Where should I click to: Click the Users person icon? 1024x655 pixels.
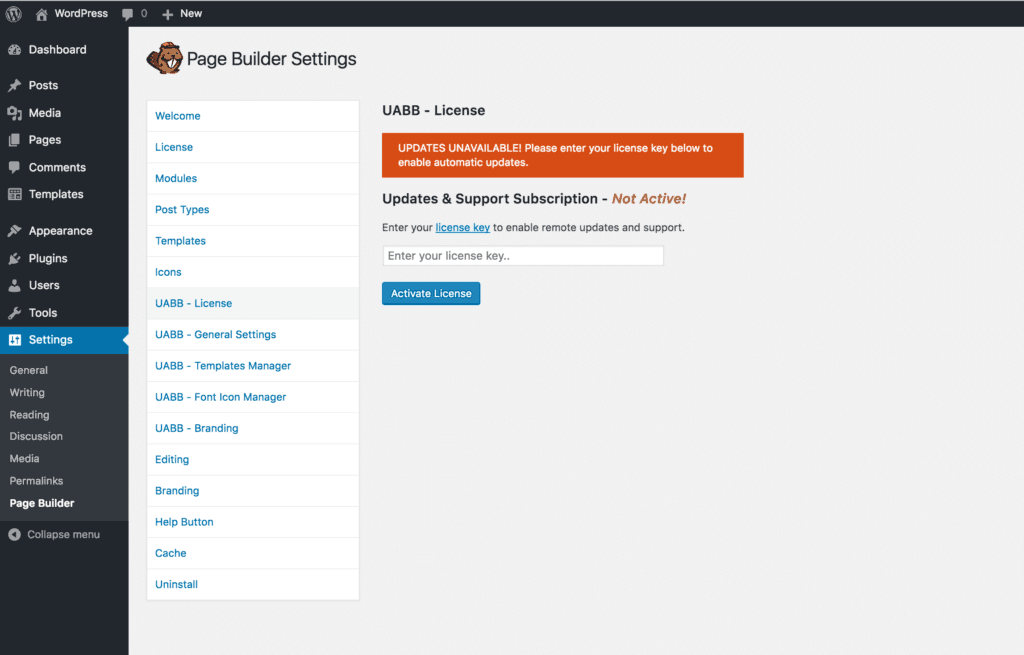pos(14,285)
